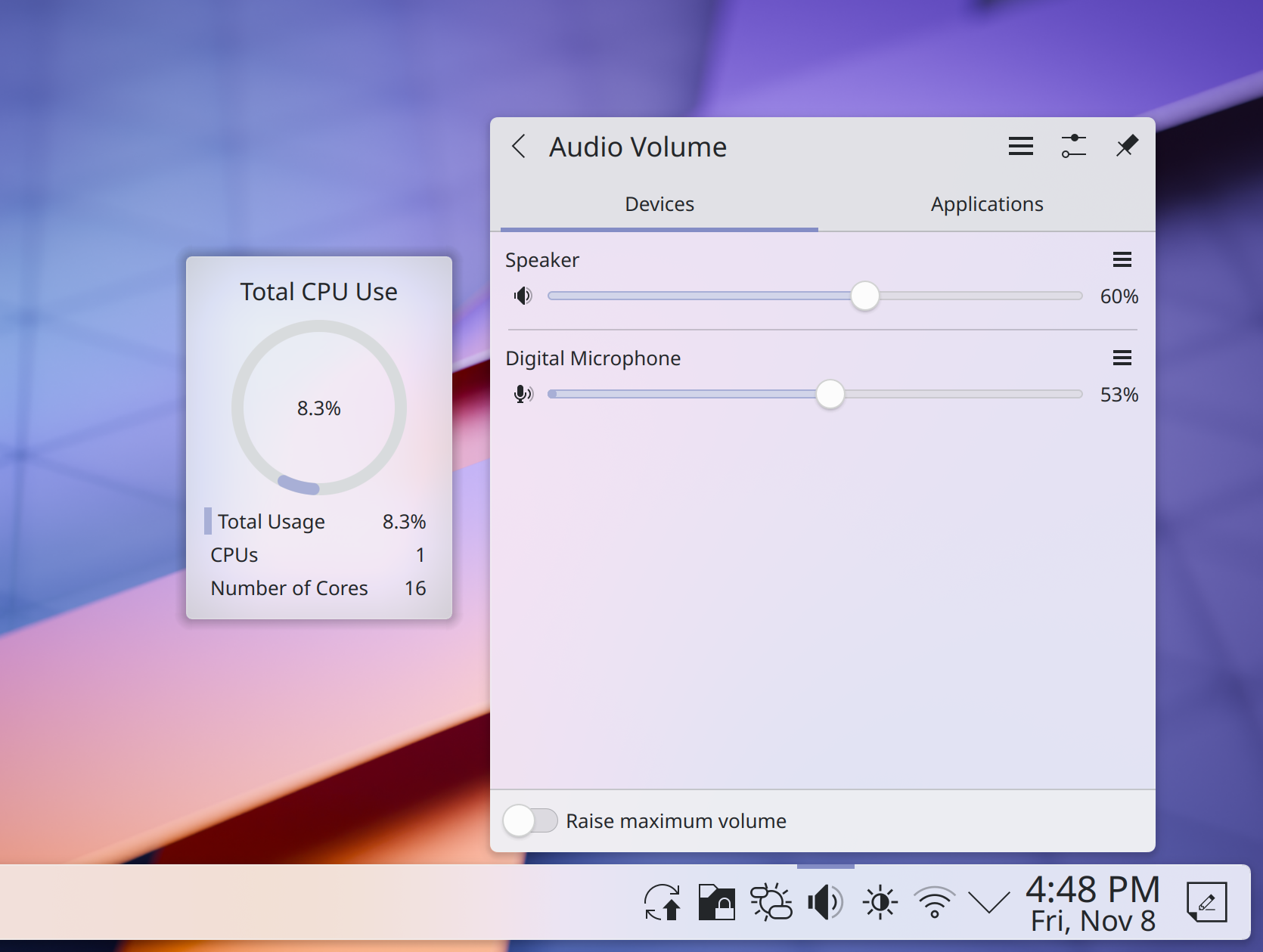Image resolution: width=1263 pixels, height=952 pixels.
Task: Open brightness control tray icon
Action: (x=880, y=902)
